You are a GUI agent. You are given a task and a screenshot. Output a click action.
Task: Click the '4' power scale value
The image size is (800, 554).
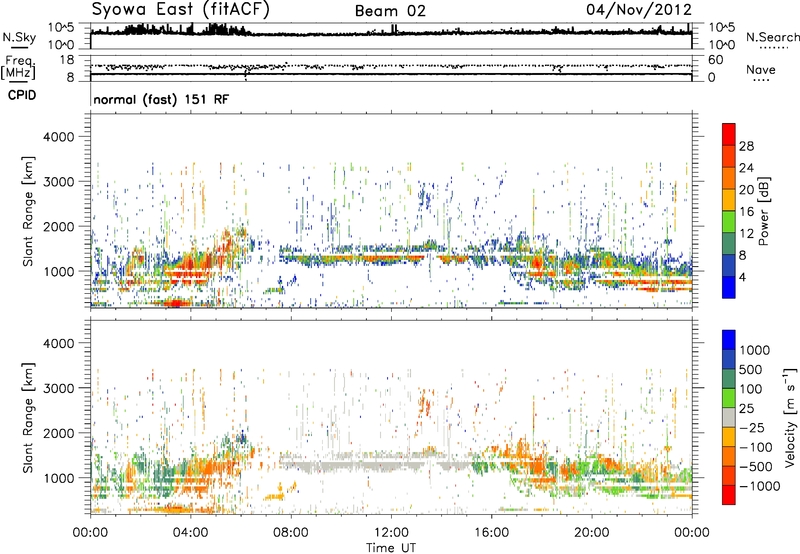[x=742, y=277]
